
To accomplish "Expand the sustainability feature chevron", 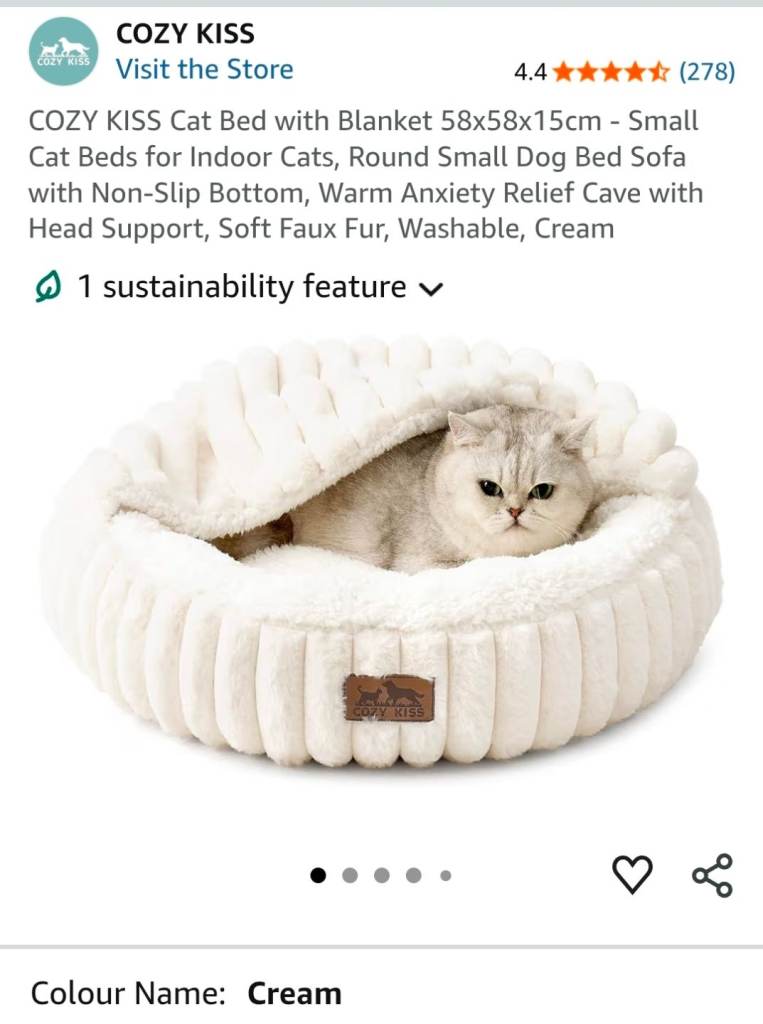I will (x=430, y=289).
